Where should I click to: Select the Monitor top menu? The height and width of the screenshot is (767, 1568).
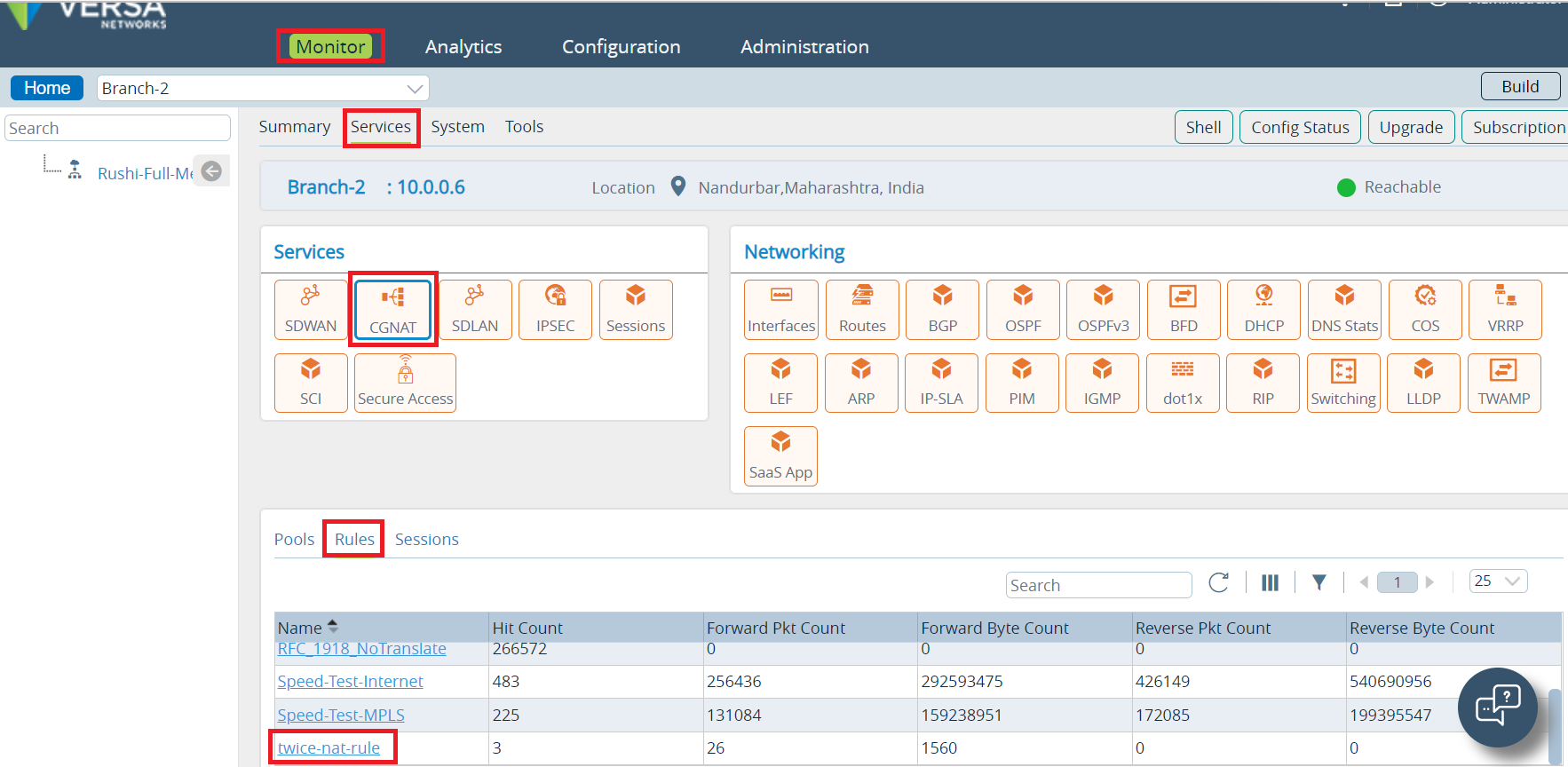click(x=330, y=46)
